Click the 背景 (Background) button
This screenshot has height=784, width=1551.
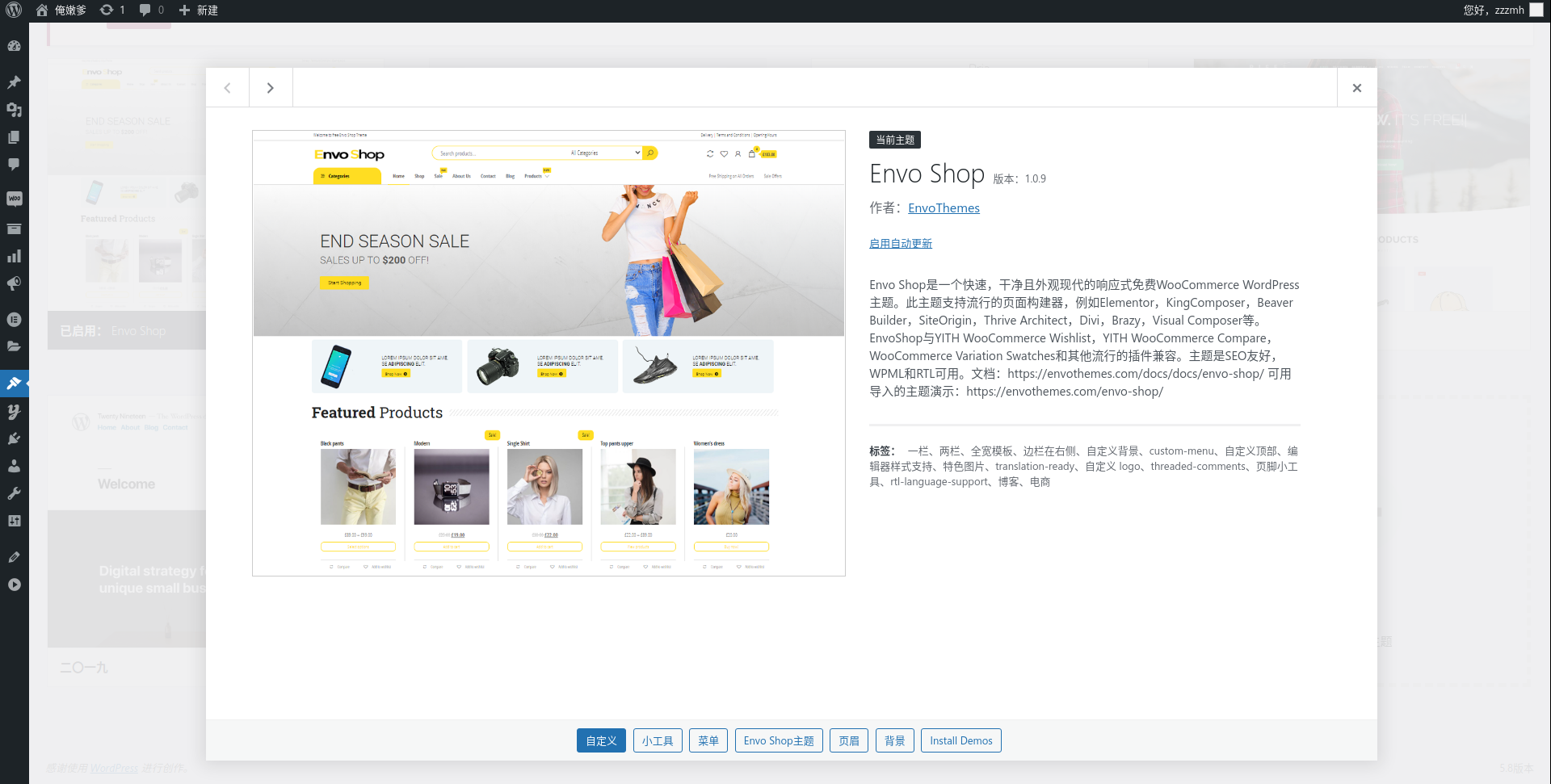[x=895, y=740]
